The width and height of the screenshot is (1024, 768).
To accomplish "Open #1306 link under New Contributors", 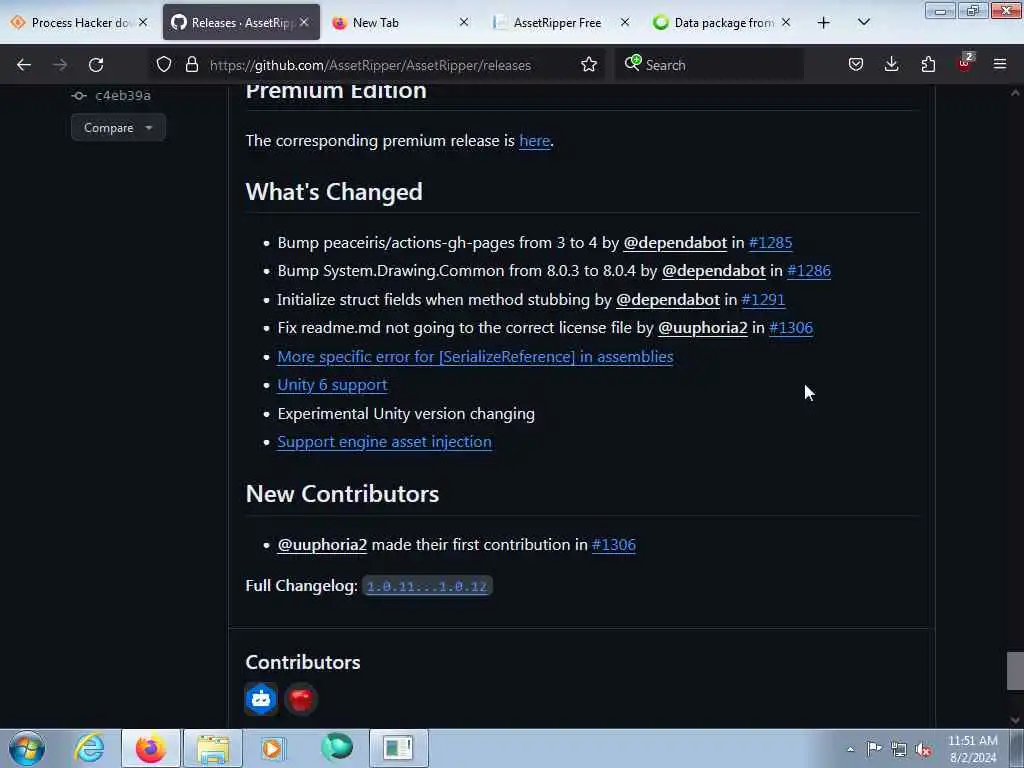I will click(614, 545).
